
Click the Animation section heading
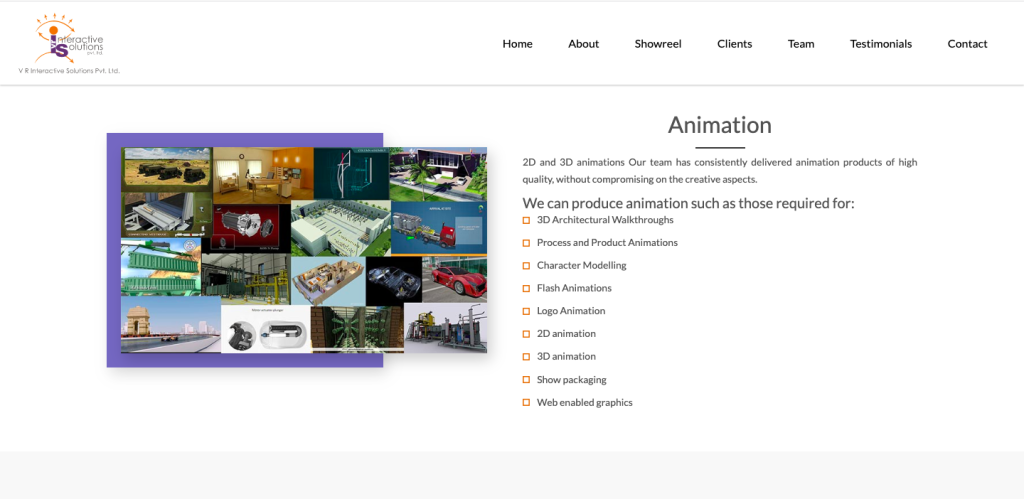(x=719, y=125)
